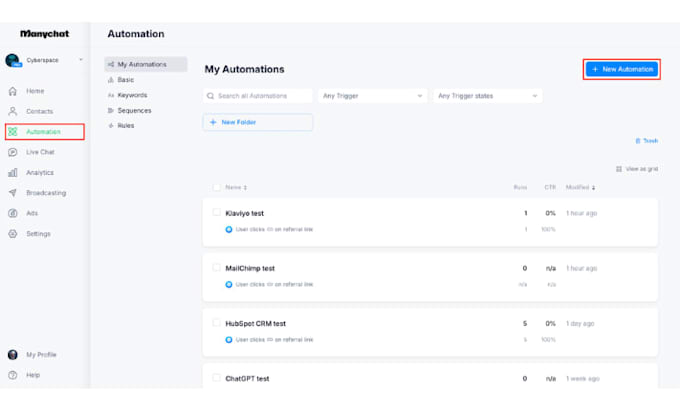Viewport: 680px width, 411px height.
Task: Select Rules submenu item
Action: click(126, 125)
